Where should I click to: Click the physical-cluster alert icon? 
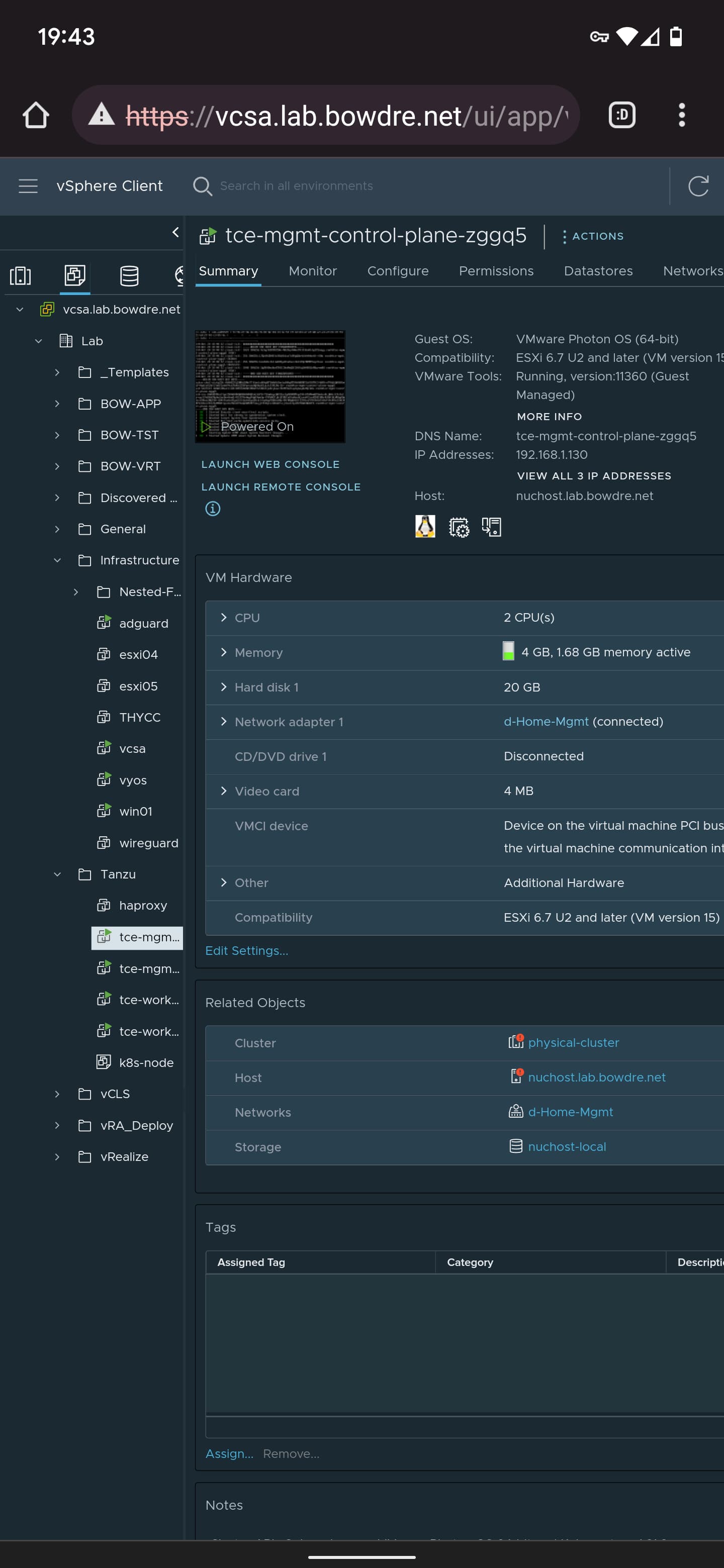click(516, 1042)
